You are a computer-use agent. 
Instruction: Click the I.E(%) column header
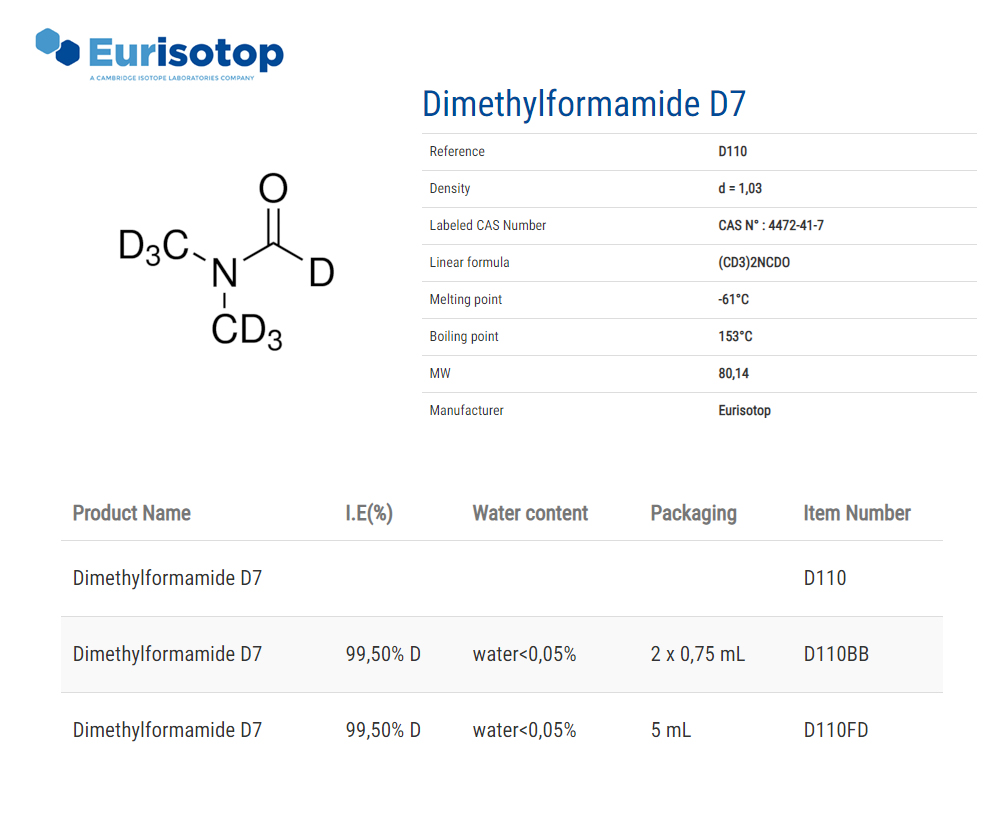[369, 514]
